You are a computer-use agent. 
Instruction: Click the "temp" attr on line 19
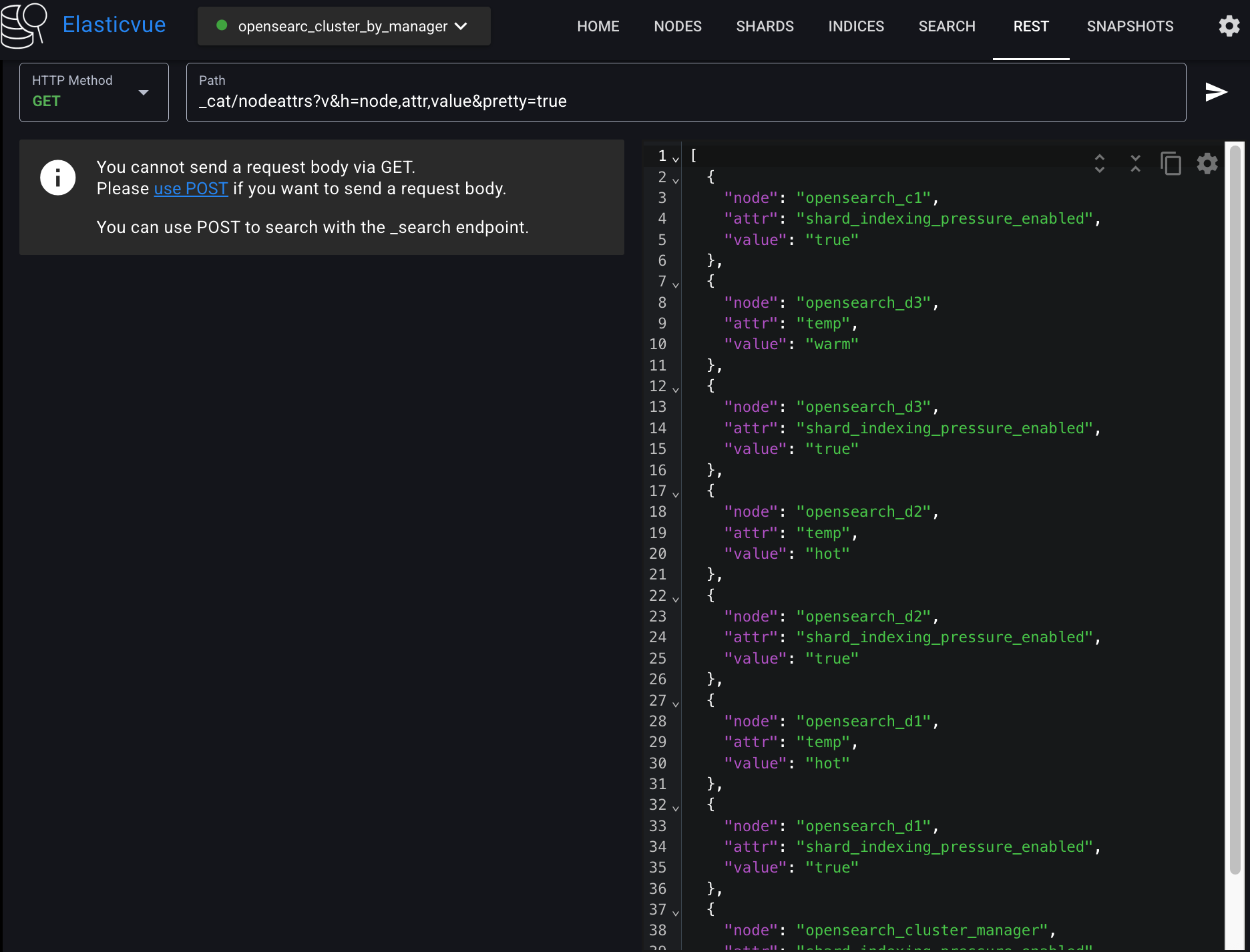tap(823, 533)
